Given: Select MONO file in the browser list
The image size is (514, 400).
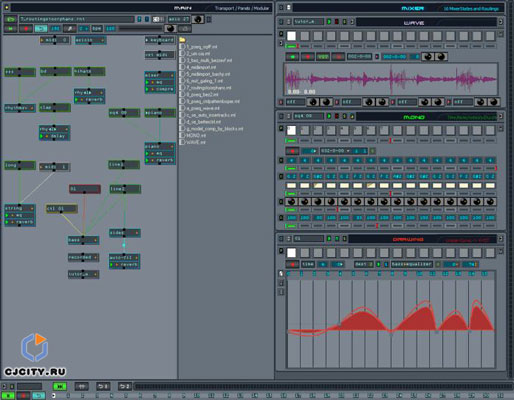Looking at the screenshot, I should click(196, 136).
